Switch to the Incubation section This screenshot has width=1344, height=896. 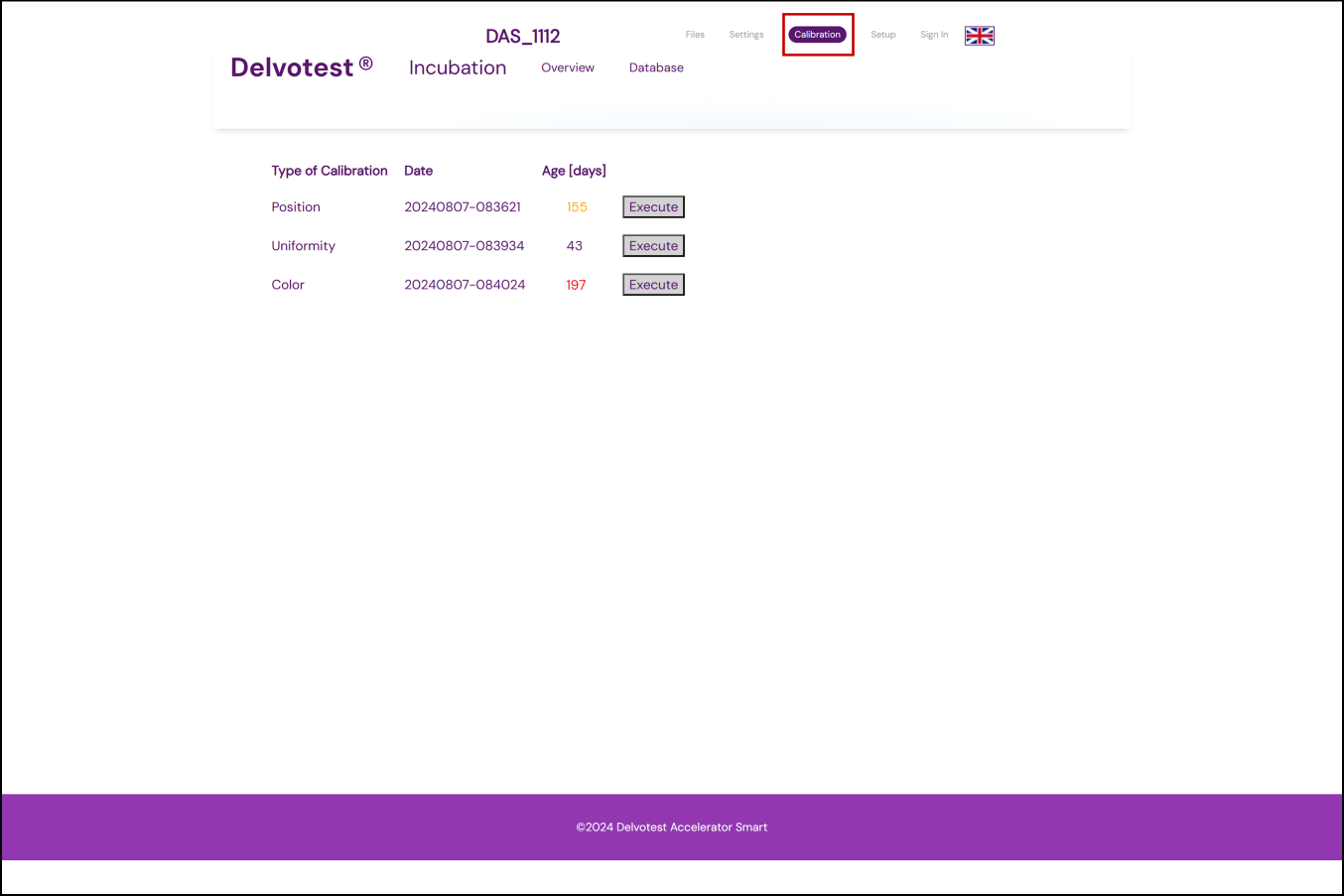[458, 67]
